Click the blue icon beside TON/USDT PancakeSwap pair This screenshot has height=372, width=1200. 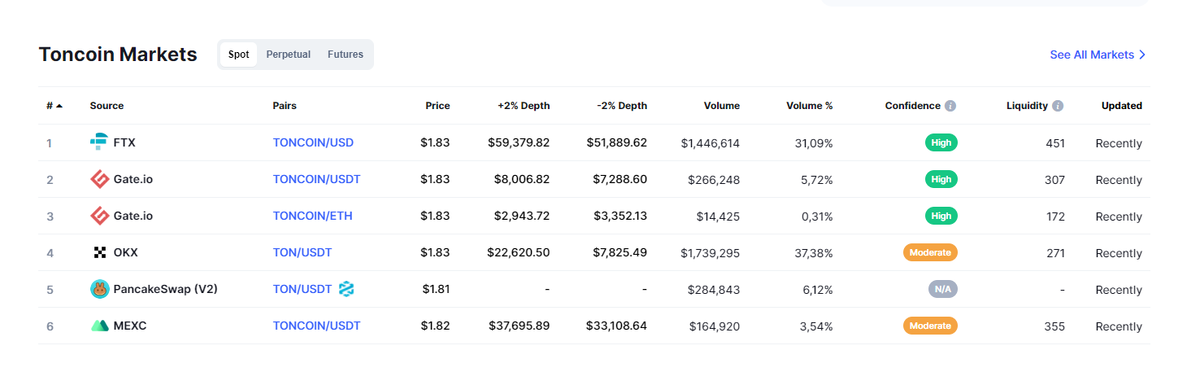point(346,289)
